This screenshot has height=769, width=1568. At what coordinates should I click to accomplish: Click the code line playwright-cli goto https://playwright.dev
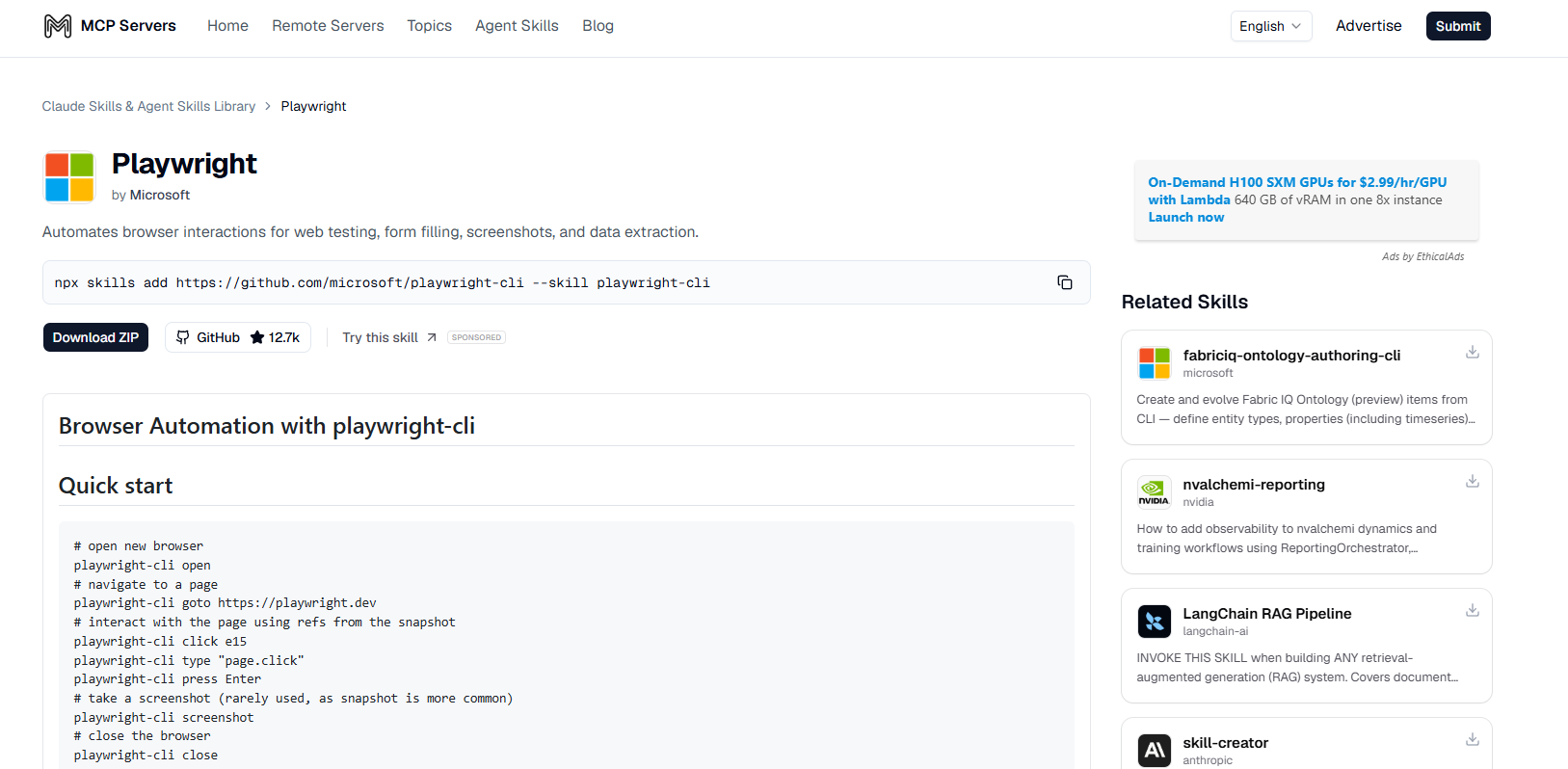225,603
